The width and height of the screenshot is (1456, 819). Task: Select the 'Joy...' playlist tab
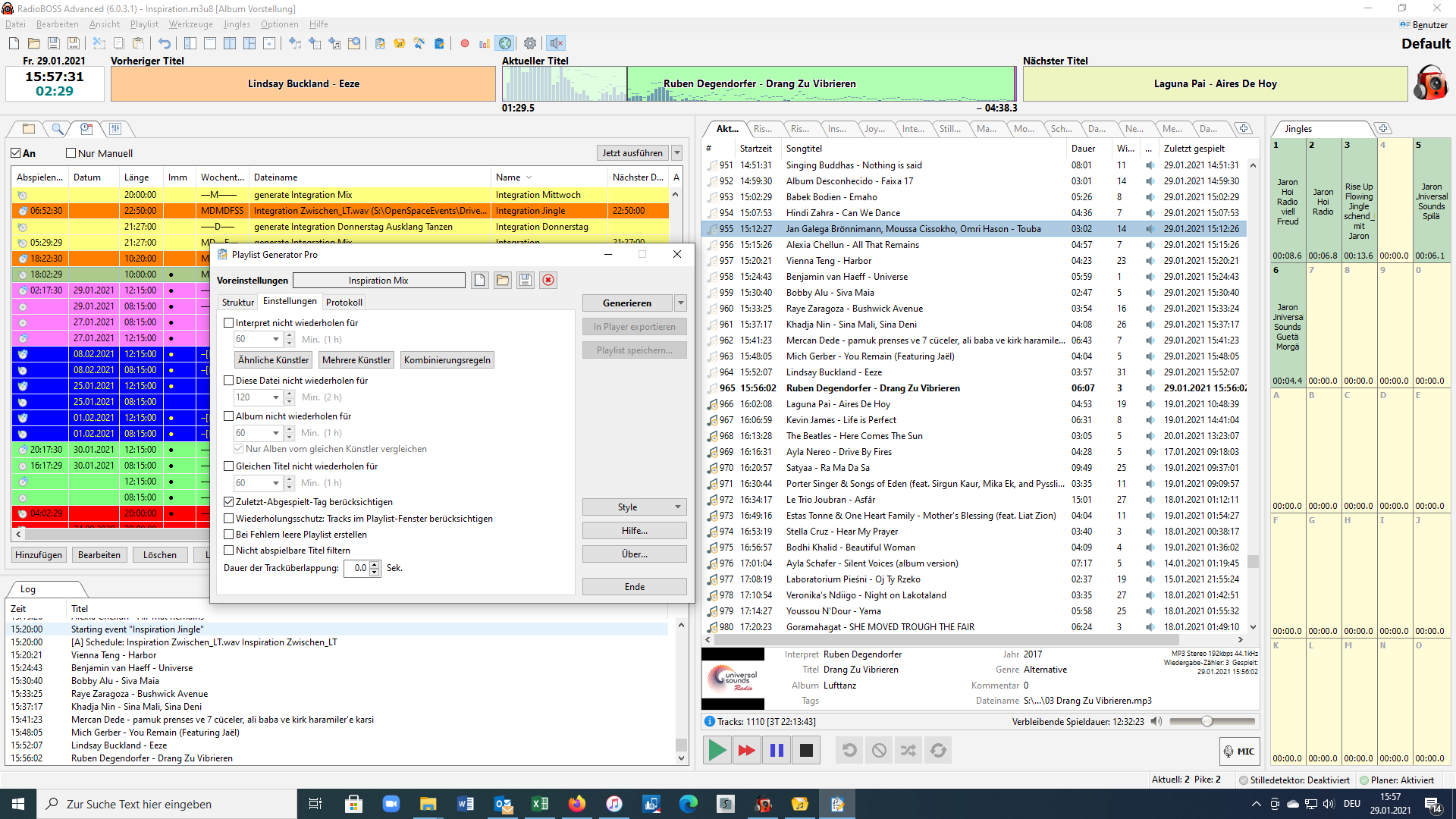coord(874,128)
